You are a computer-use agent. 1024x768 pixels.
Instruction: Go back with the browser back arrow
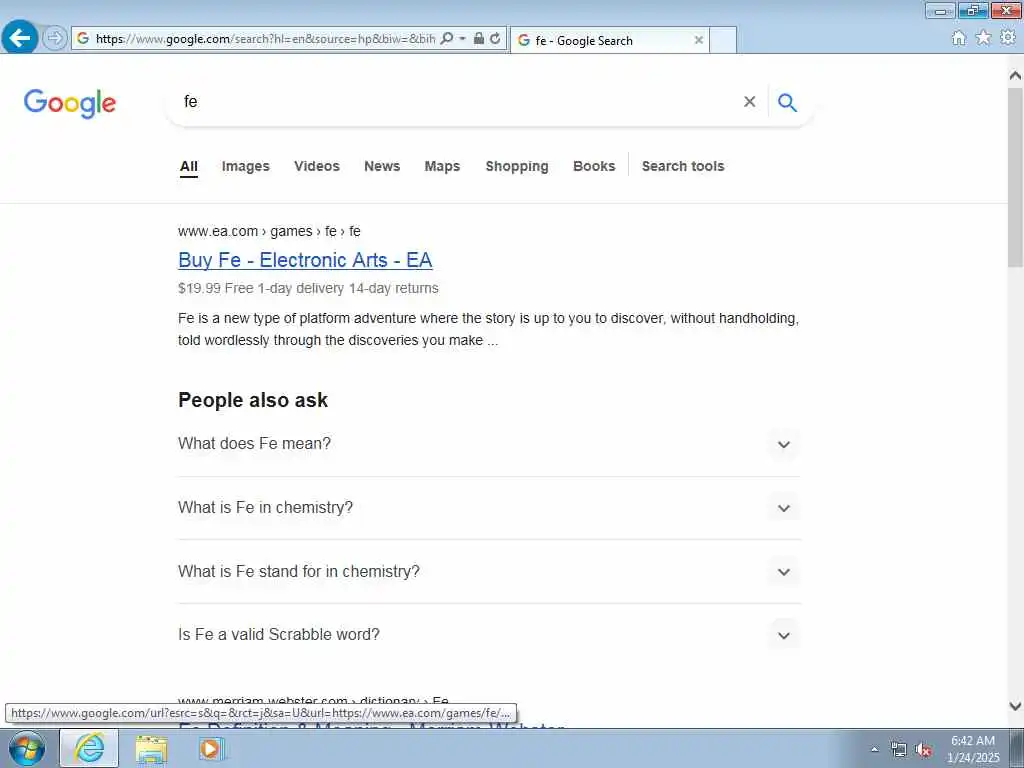point(20,37)
